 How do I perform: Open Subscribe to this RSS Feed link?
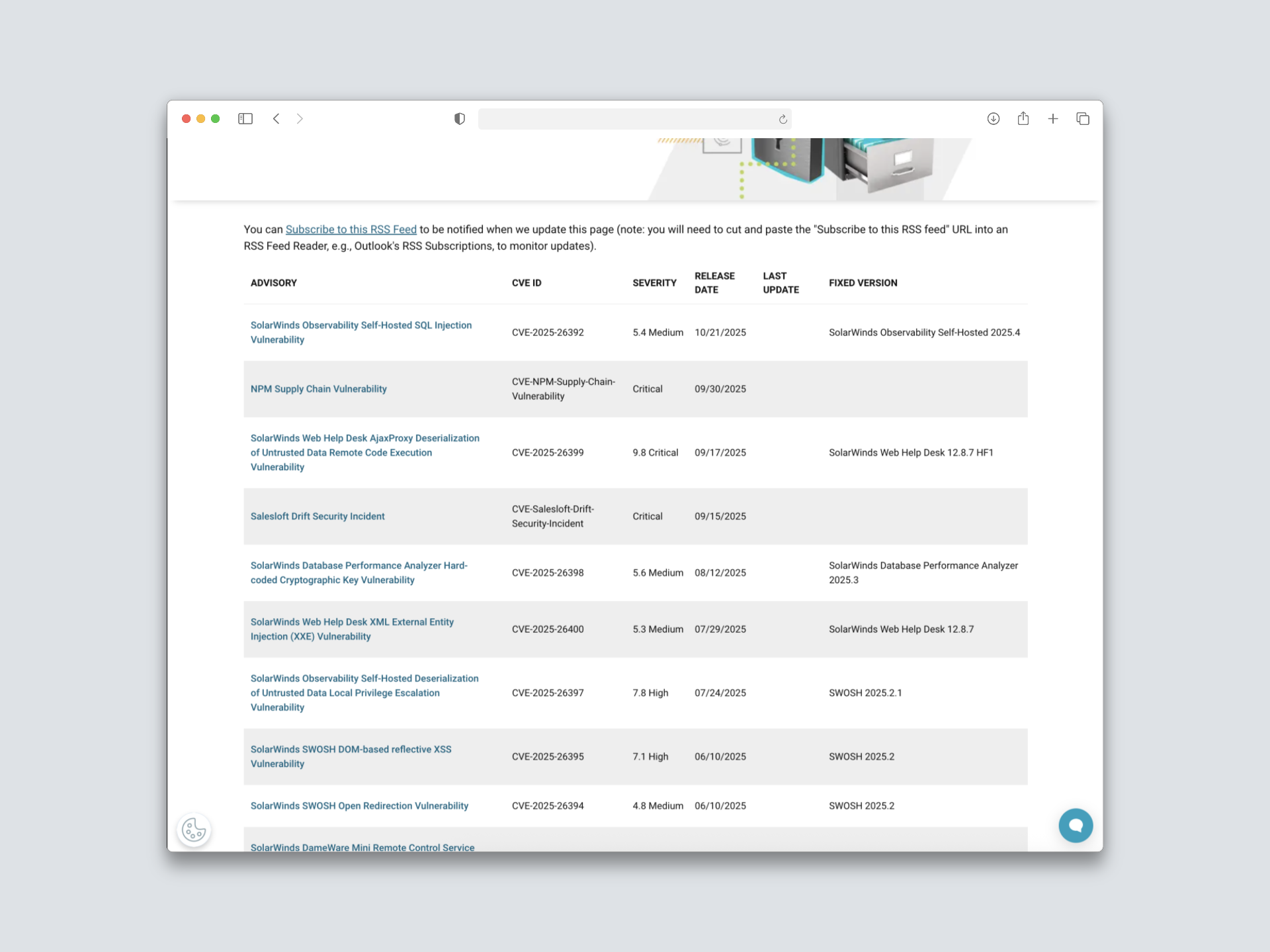pos(351,229)
